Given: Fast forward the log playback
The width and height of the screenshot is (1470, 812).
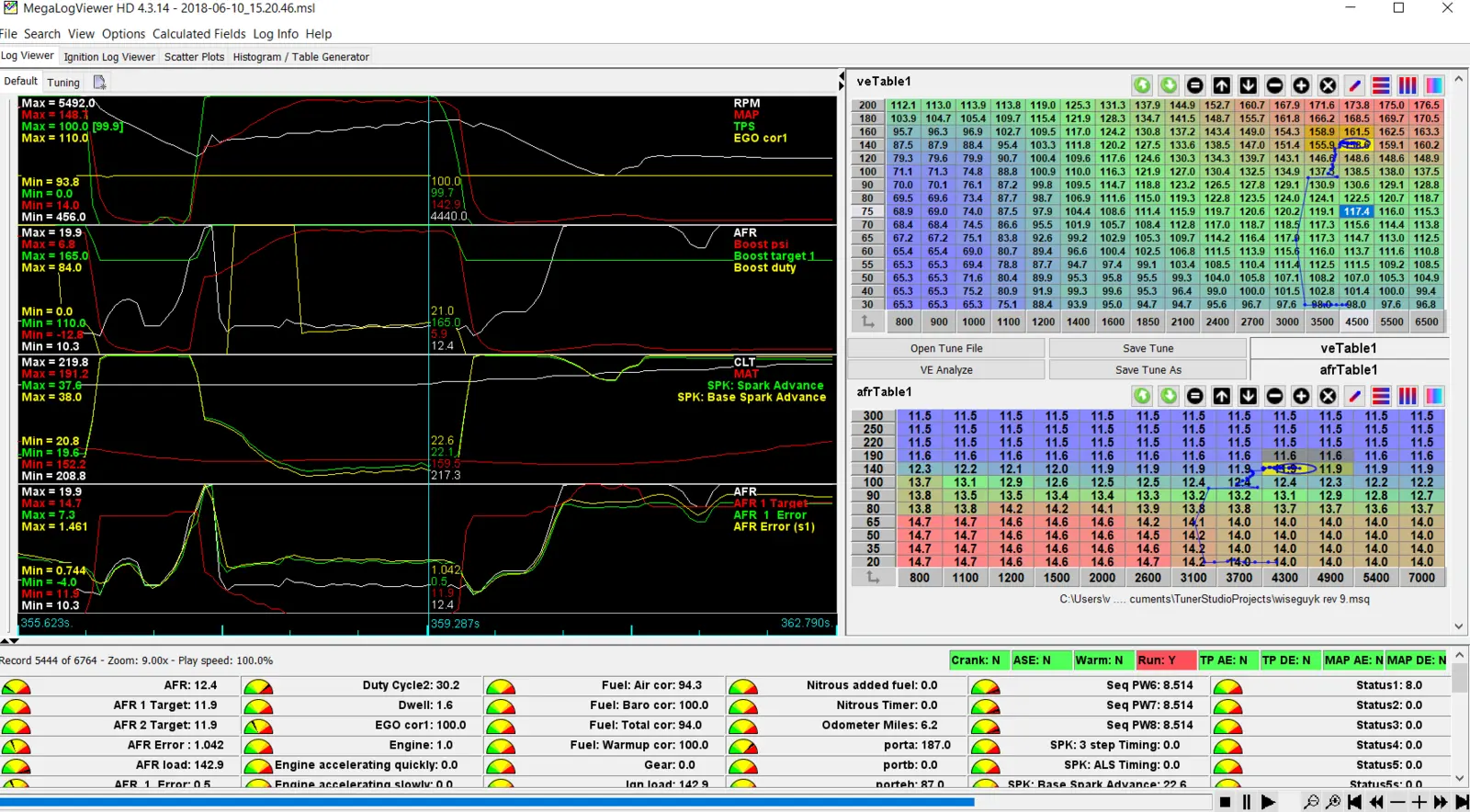Looking at the screenshot, I should 1441,802.
